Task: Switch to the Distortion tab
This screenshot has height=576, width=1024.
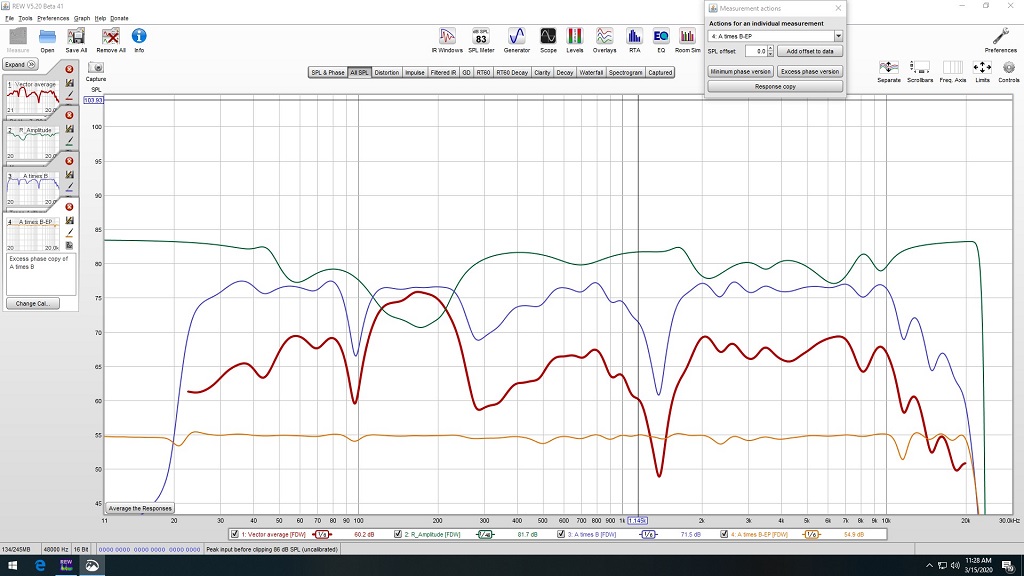Action: pos(387,72)
